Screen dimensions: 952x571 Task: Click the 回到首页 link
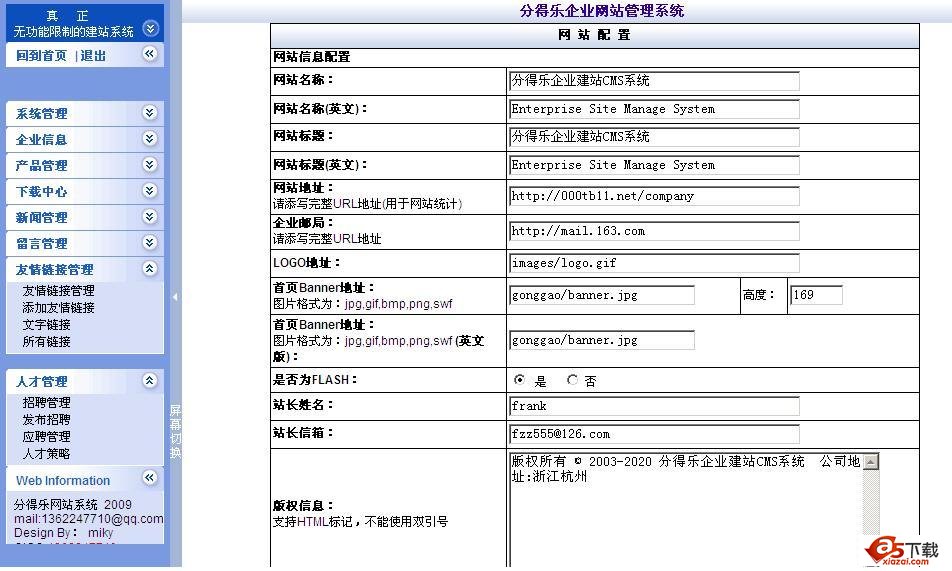click(x=42, y=56)
